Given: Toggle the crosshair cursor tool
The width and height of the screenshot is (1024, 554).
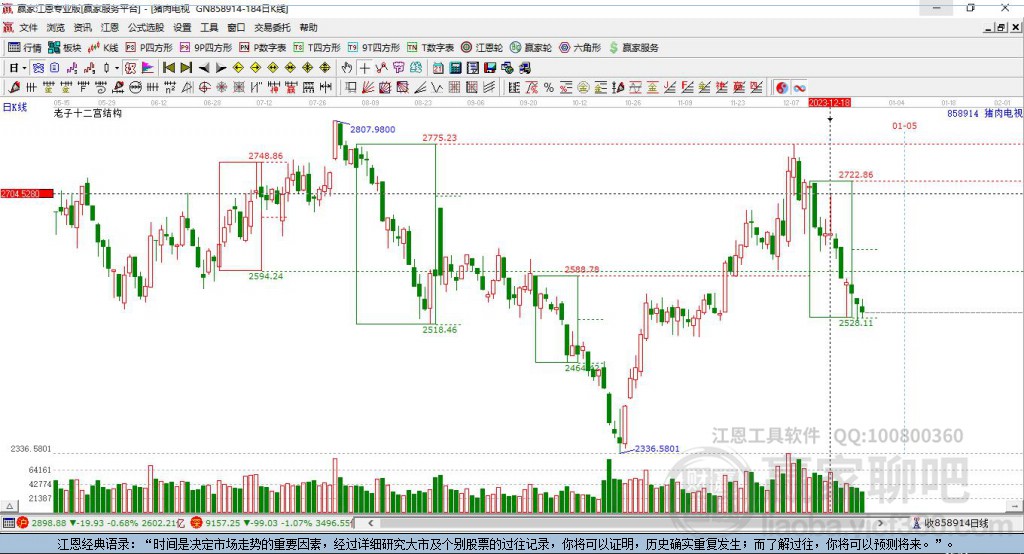Looking at the screenshot, I should 364,68.
